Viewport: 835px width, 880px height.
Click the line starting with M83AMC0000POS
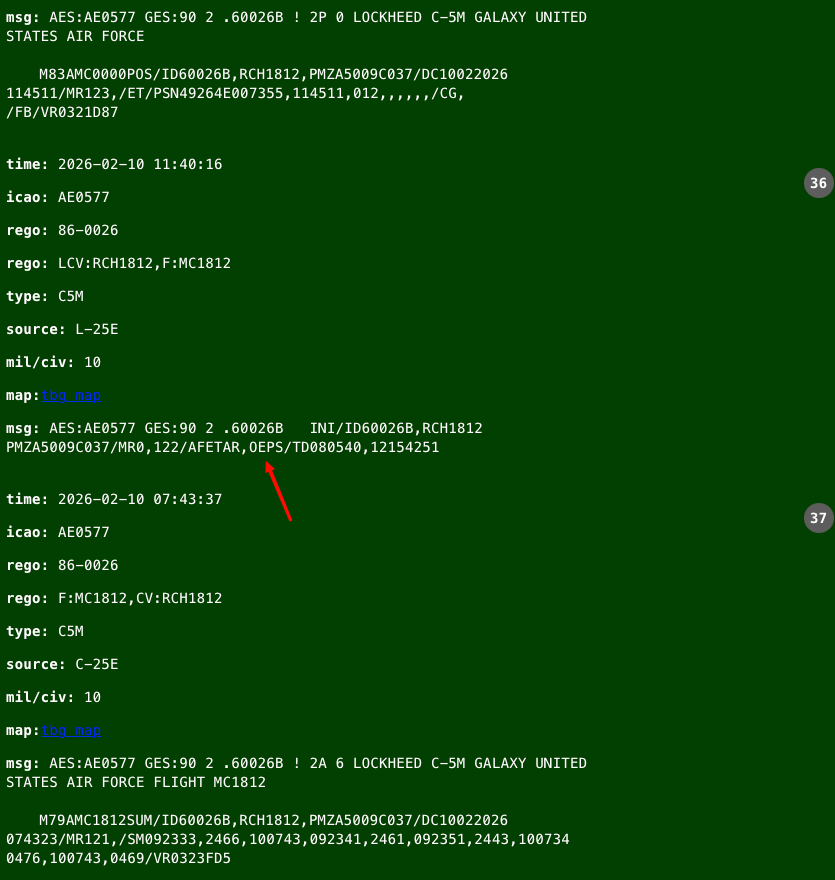point(273,75)
